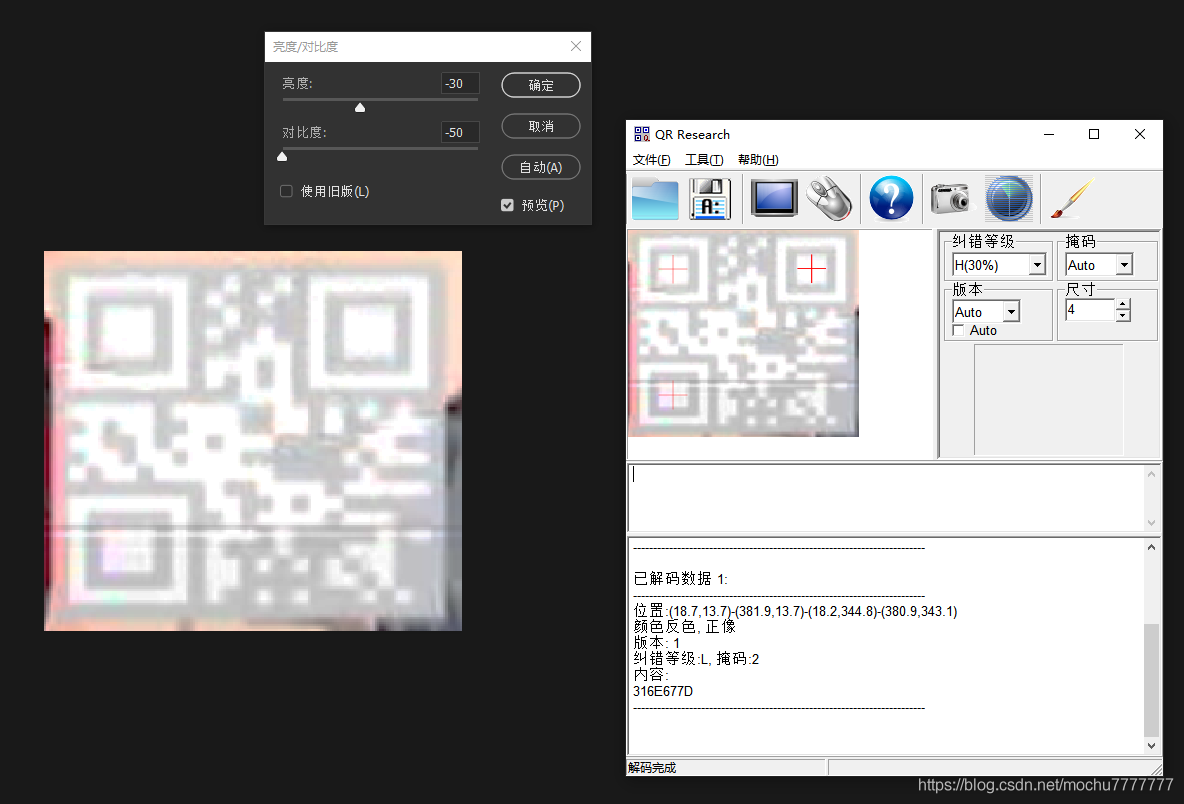The image size is (1184, 804).
Task: Click the 对比度 slider handle
Action: click(x=282, y=156)
